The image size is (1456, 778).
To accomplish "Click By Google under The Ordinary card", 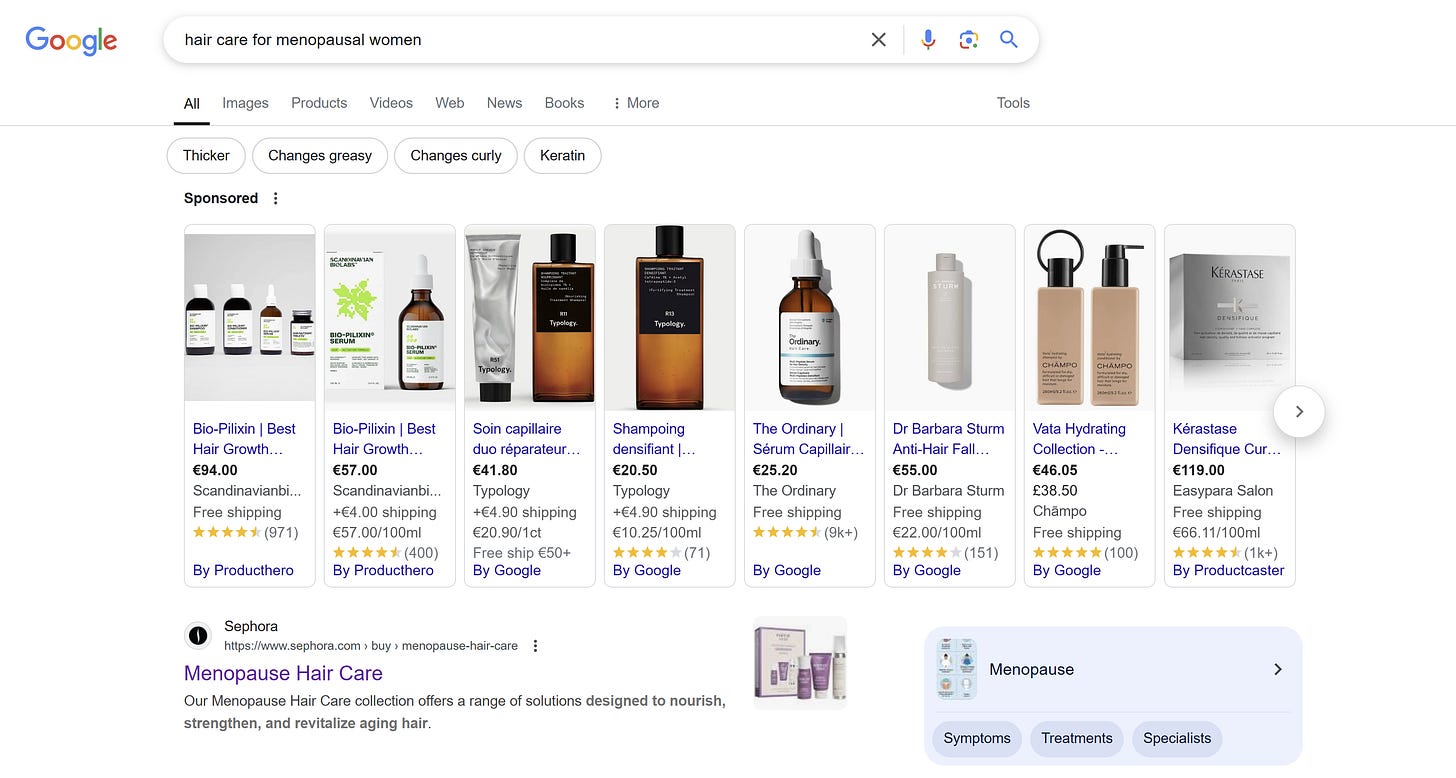I will pyautogui.click(x=787, y=570).
